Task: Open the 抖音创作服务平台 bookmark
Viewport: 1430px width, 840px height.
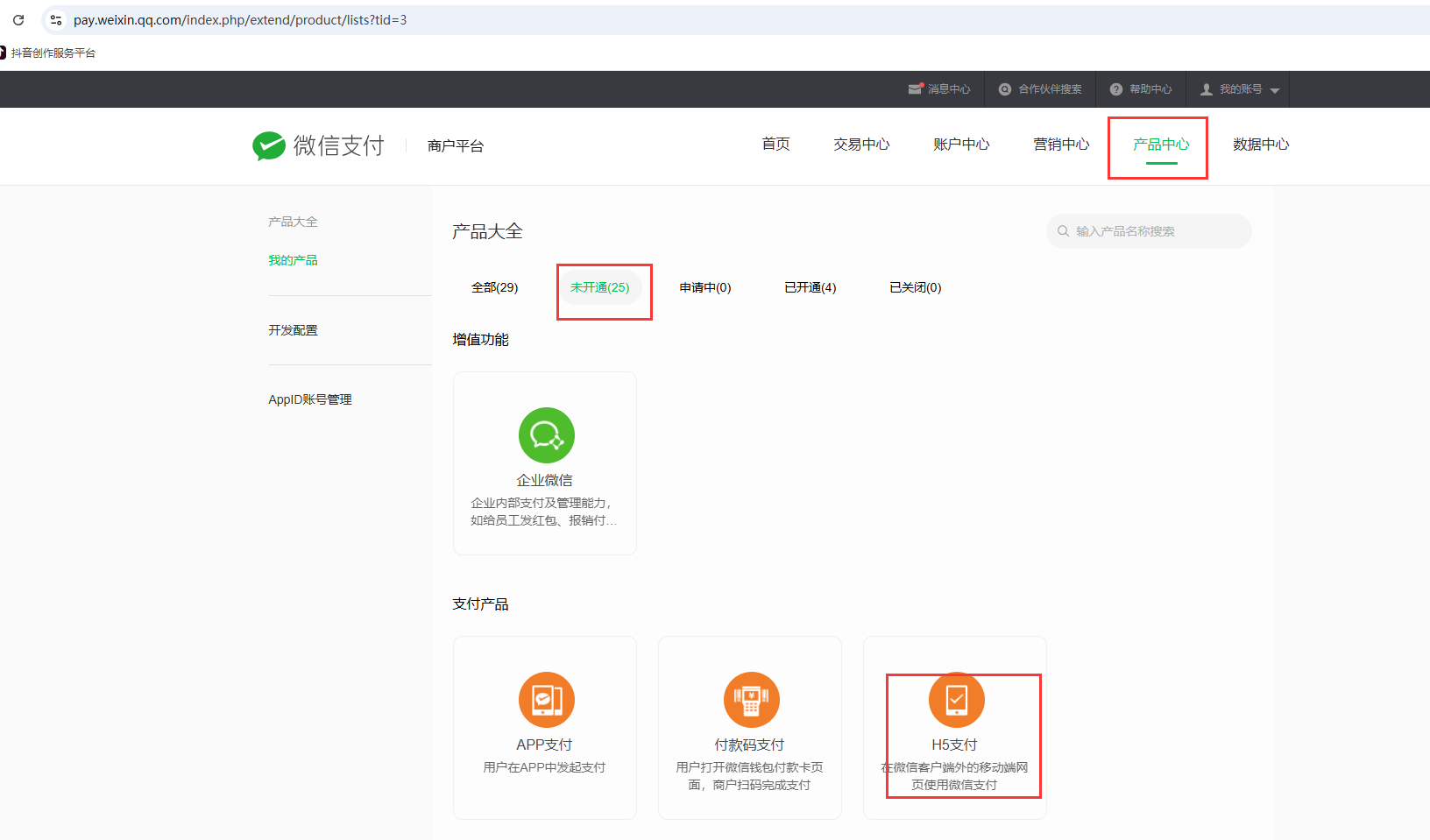Action: pos(48,53)
